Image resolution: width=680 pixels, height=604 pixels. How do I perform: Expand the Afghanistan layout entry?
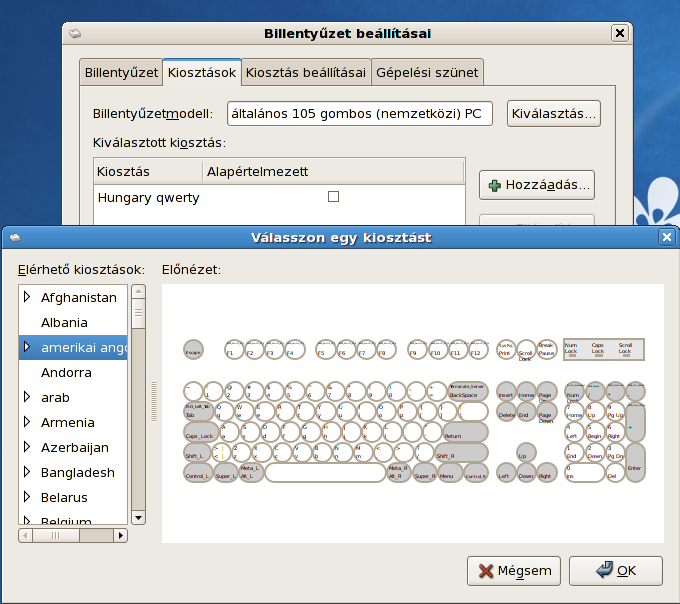(x=27, y=297)
